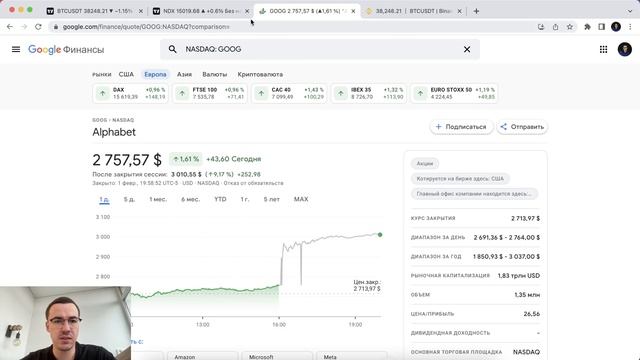Open the FTSE 100 index card
This screenshot has width=640, height=360.
[210, 93]
